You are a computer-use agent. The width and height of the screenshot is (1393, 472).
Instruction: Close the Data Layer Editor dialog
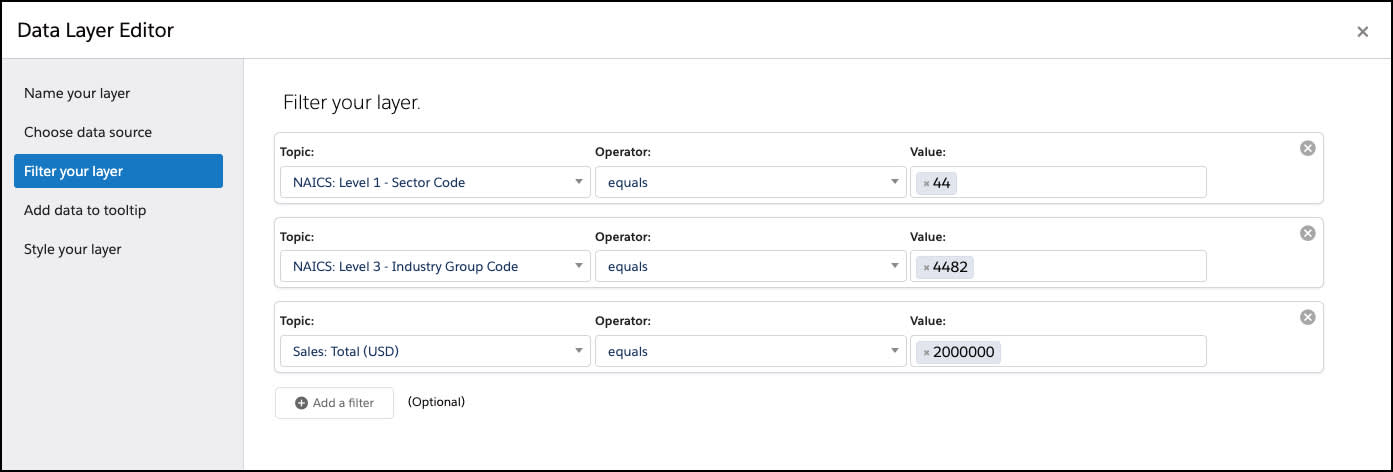[x=1362, y=31]
